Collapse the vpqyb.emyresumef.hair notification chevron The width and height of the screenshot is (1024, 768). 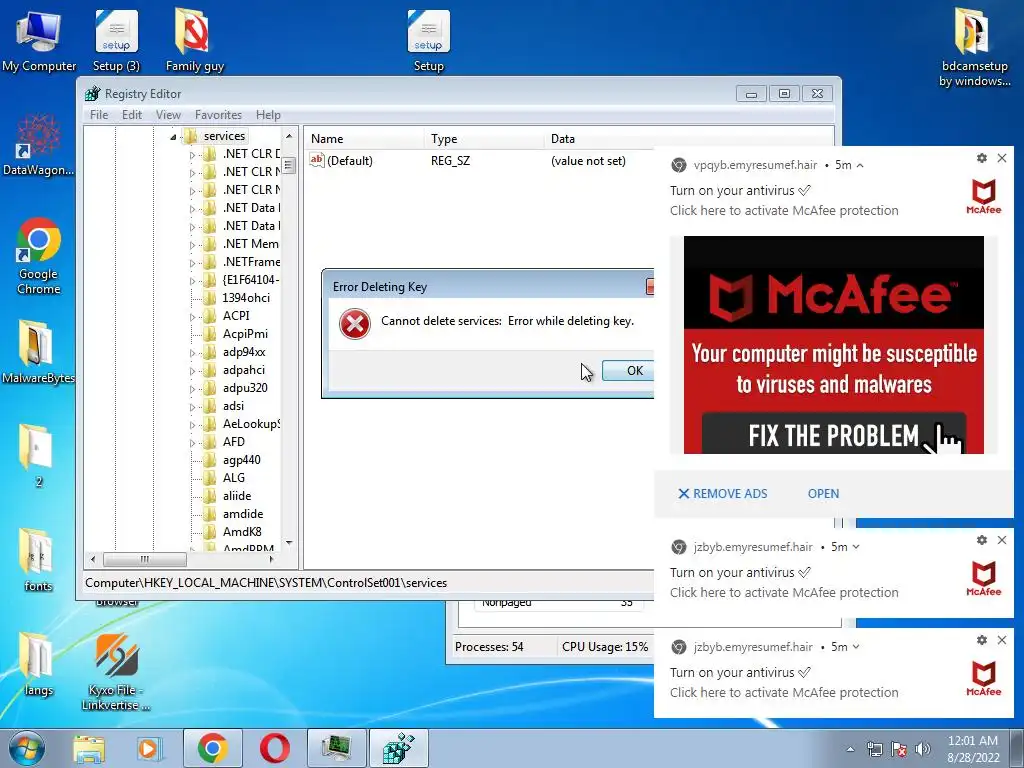860,165
